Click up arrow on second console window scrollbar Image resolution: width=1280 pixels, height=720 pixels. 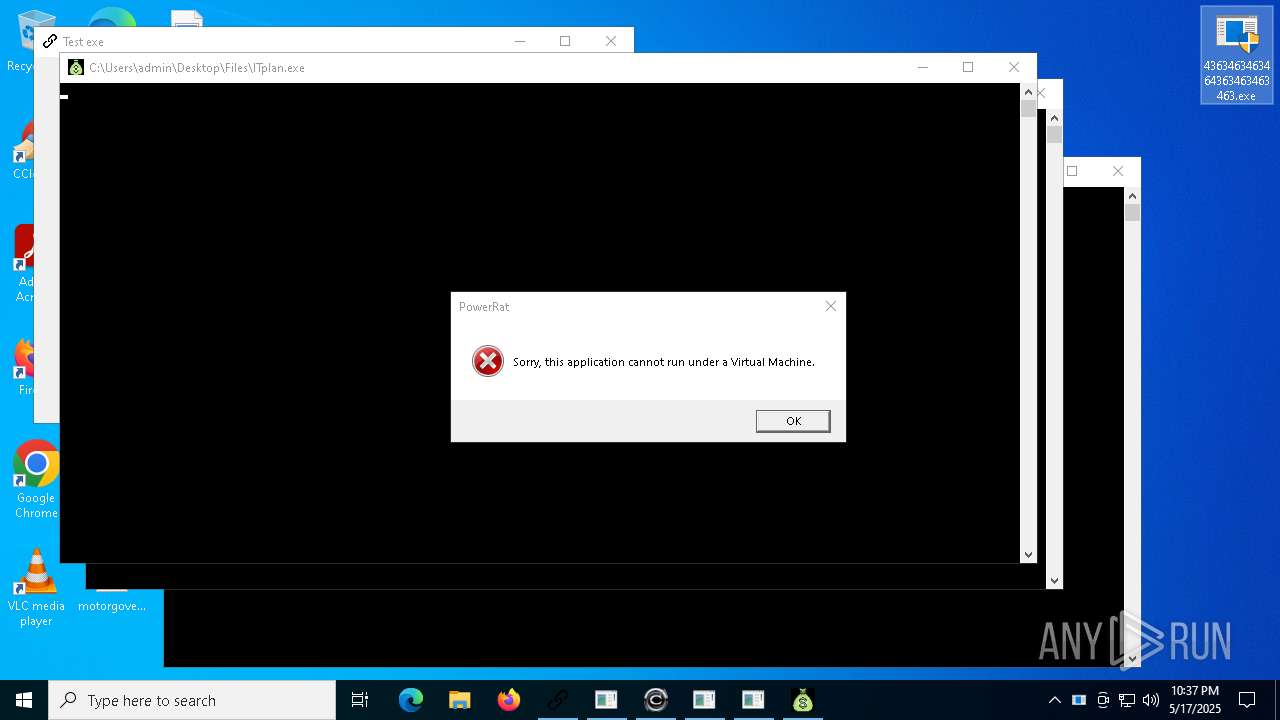coord(1054,118)
